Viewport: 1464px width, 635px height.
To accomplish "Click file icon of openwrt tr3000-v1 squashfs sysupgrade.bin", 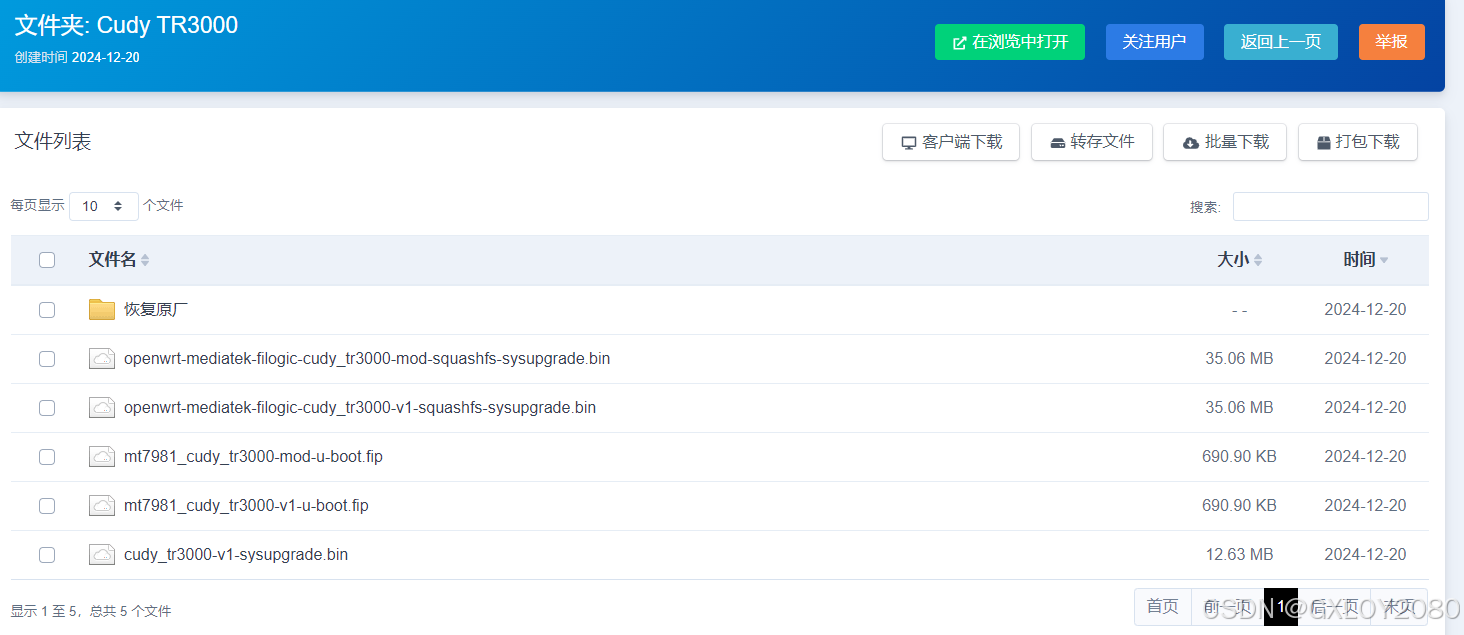I will coord(102,408).
